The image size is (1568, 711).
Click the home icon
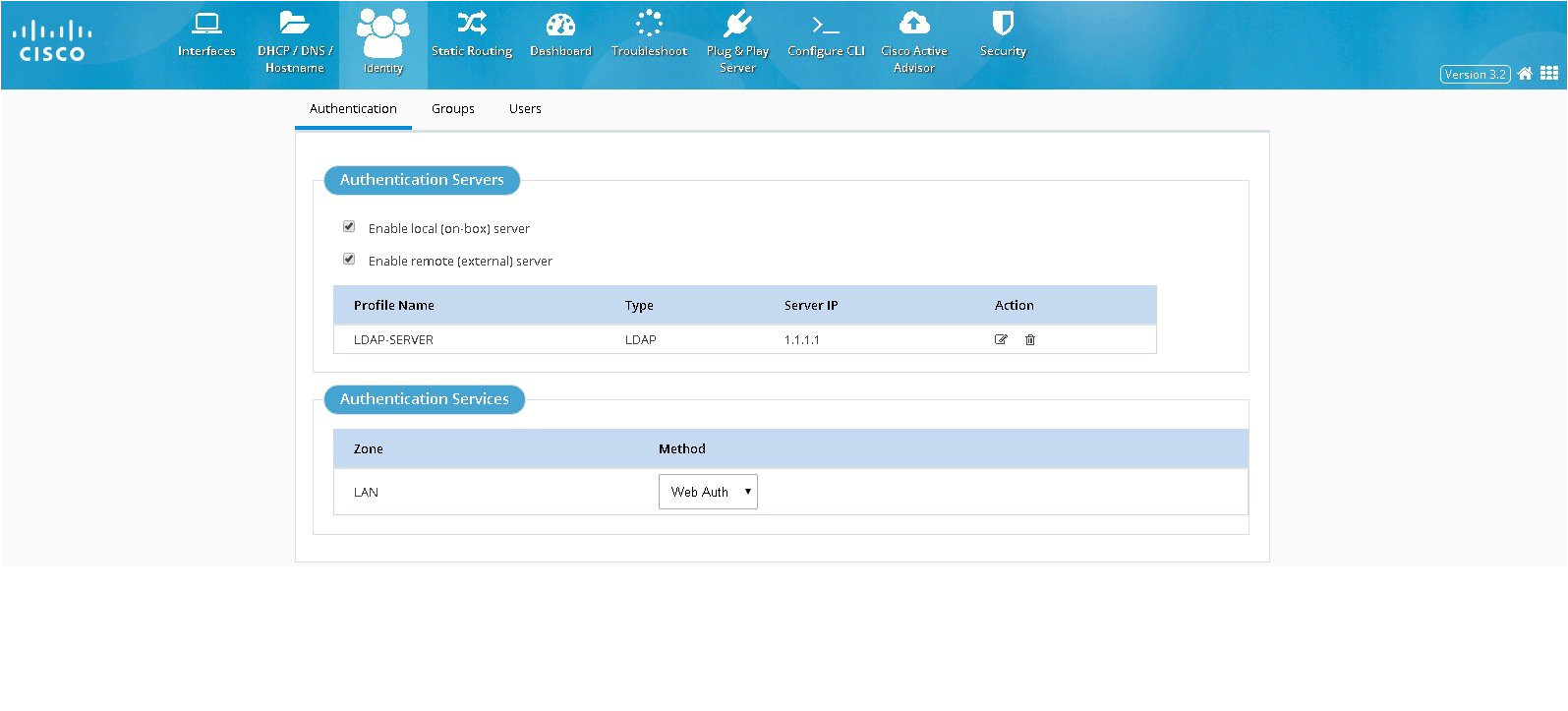click(1525, 74)
